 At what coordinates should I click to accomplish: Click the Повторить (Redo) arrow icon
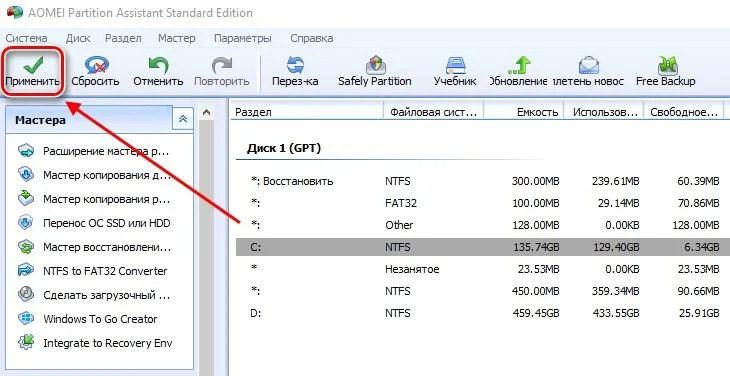[222, 65]
